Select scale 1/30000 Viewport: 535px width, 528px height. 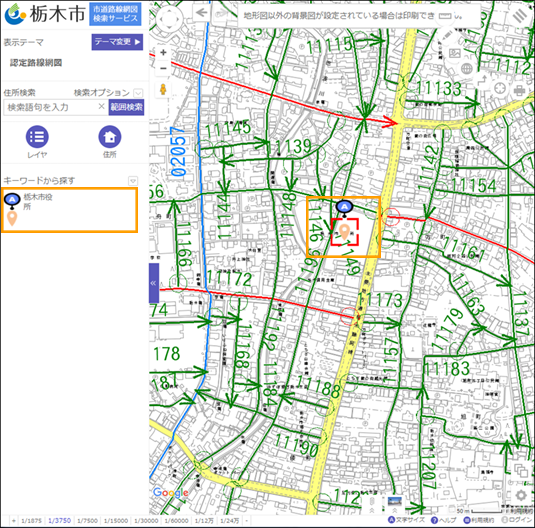(x=146, y=521)
